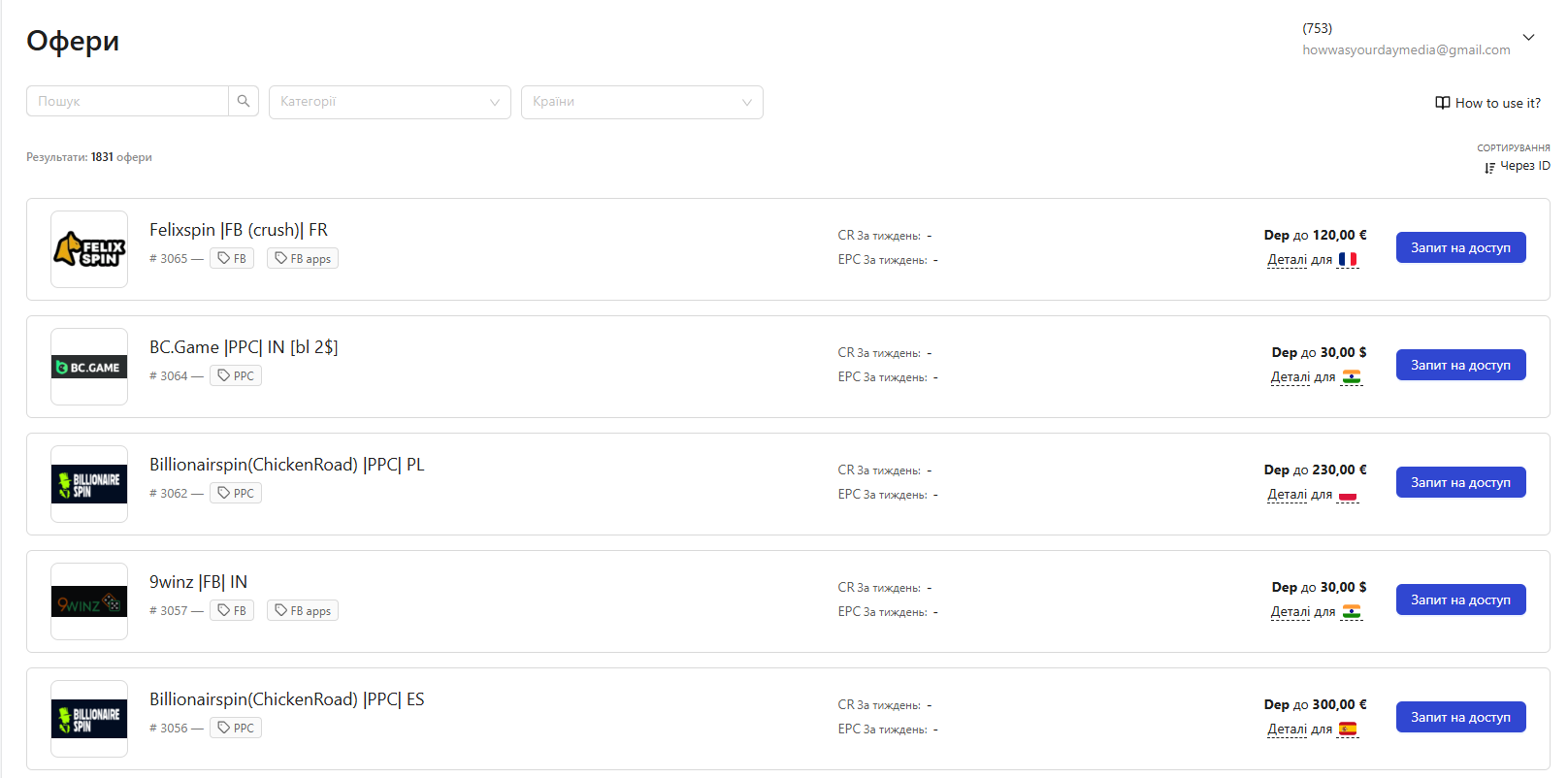Click the Felixspin offer logo

(89, 249)
